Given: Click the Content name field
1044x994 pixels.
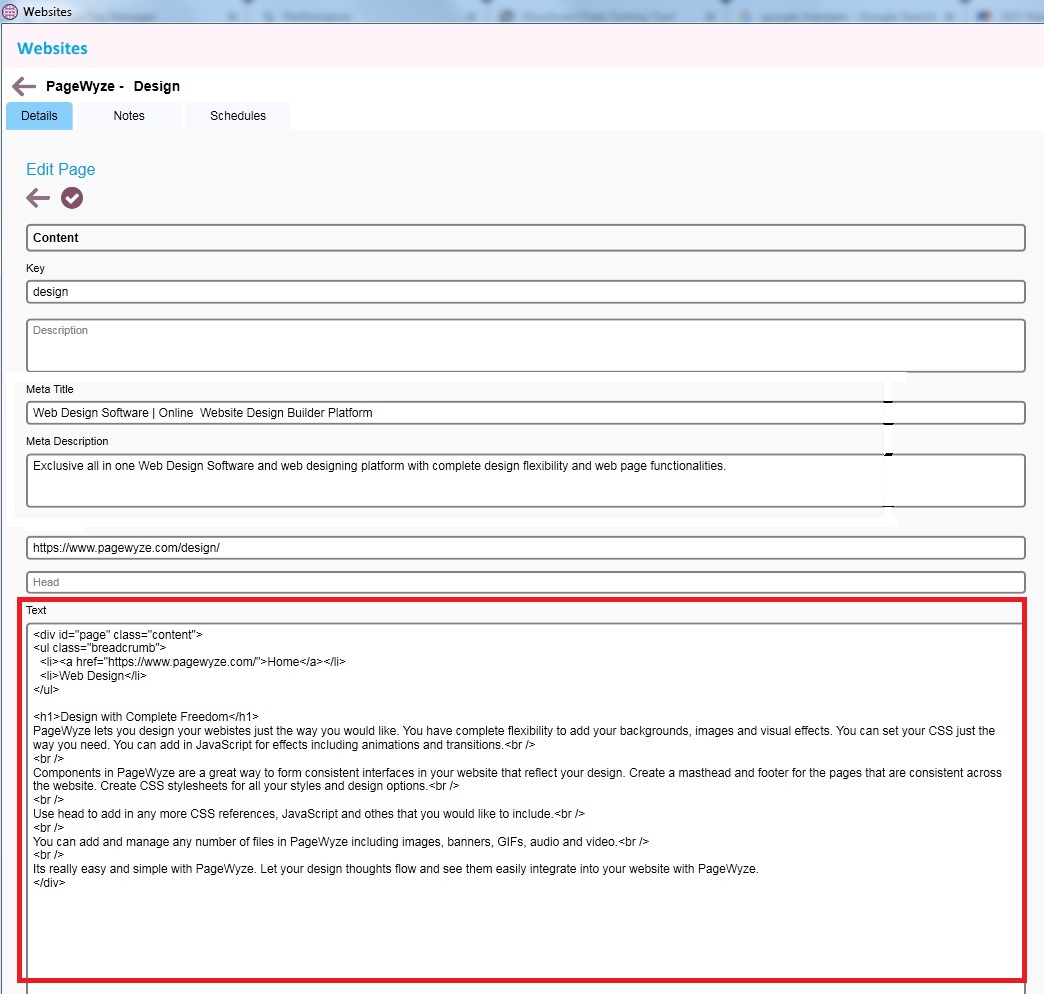Looking at the screenshot, I should coord(525,238).
